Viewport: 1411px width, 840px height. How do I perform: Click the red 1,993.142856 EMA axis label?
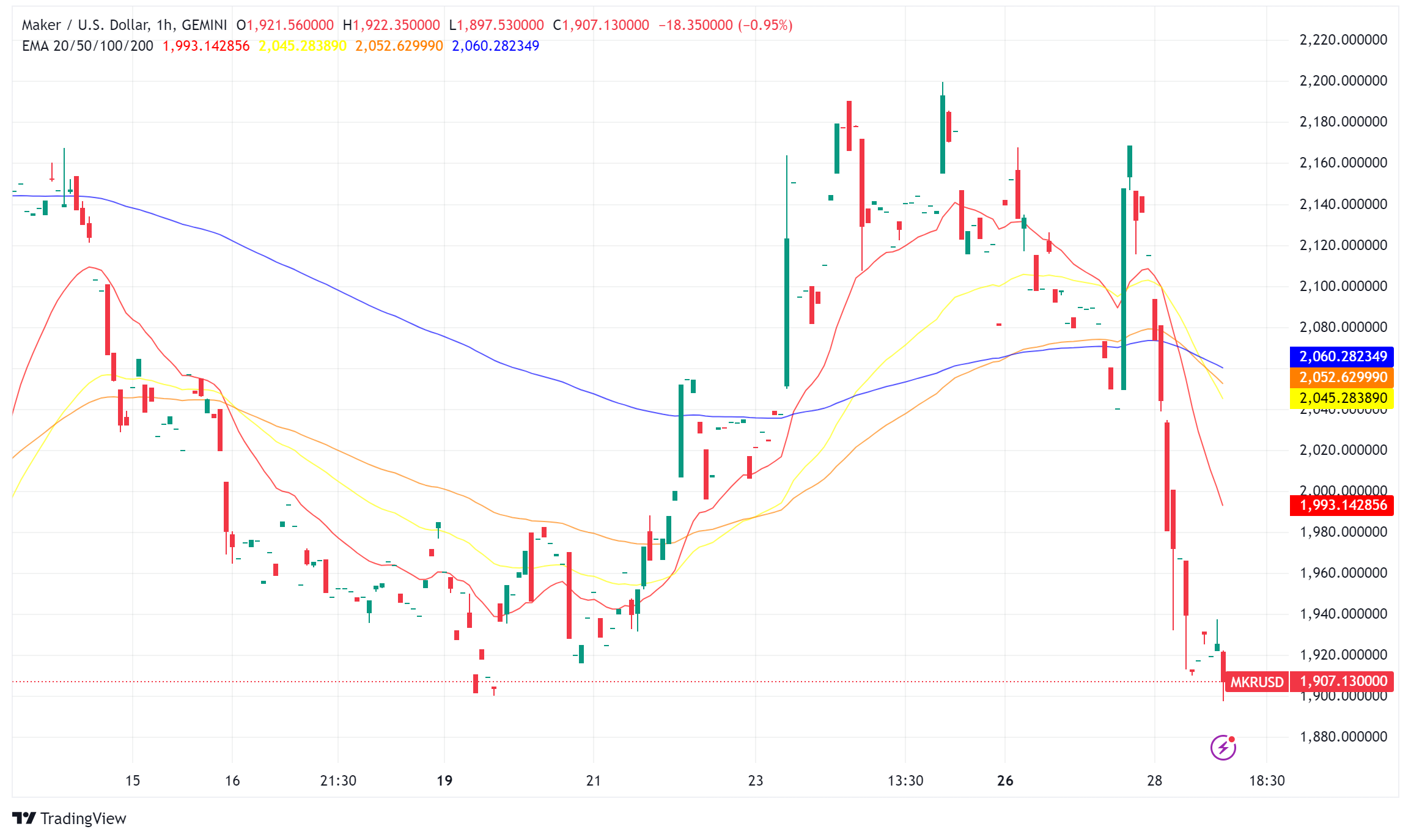point(1343,505)
